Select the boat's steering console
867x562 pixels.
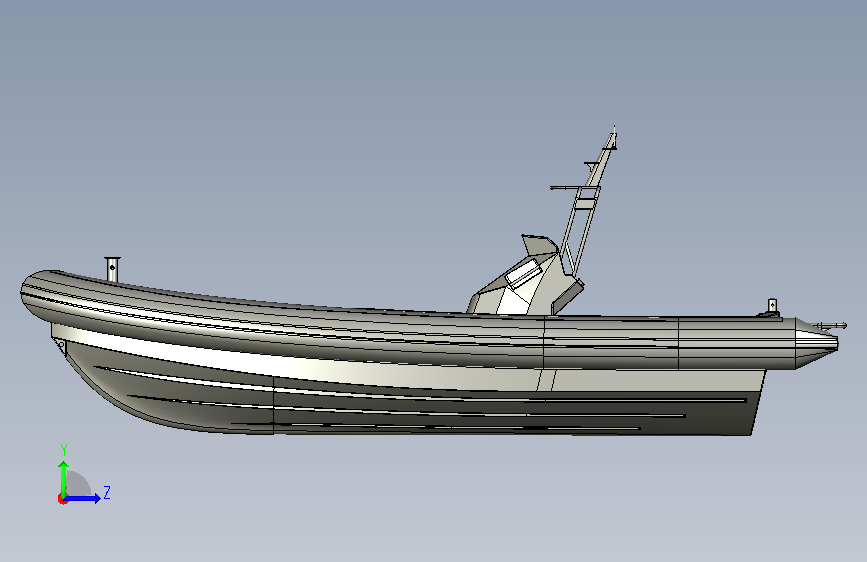tap(524, 284)
